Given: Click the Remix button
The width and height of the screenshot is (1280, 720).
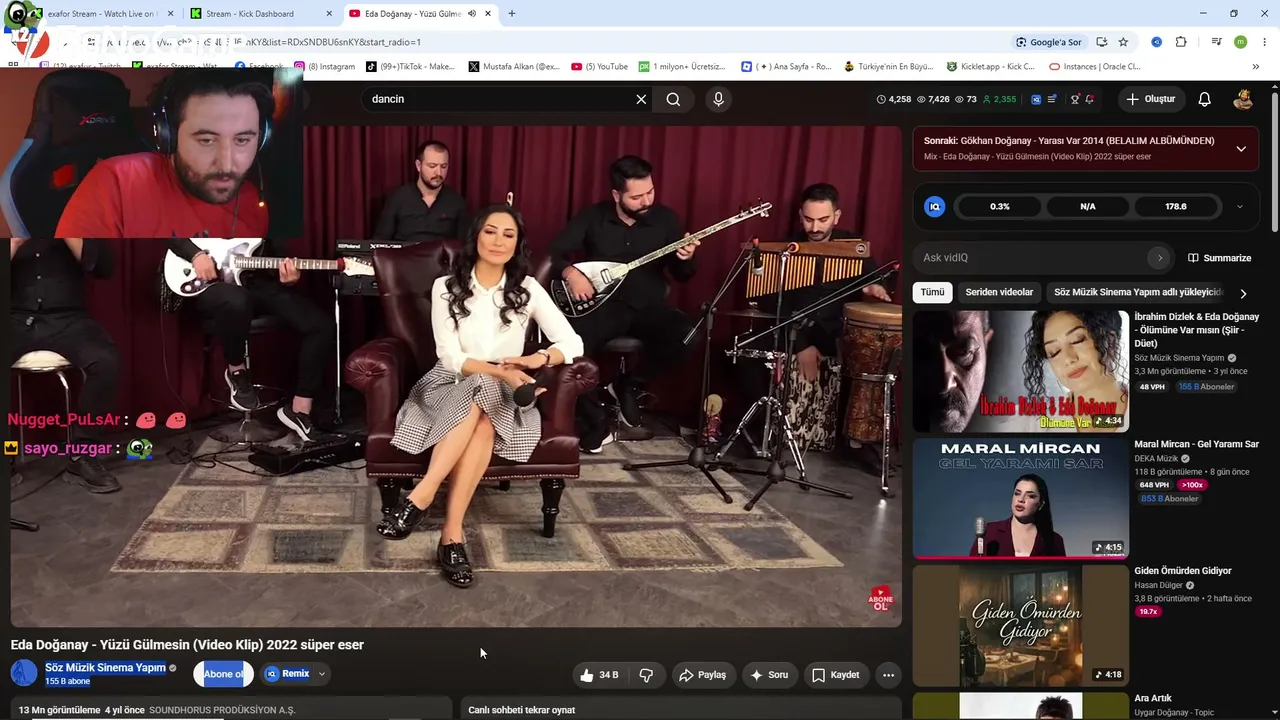Looking at the screenshot, I should (x=287, y=674).
